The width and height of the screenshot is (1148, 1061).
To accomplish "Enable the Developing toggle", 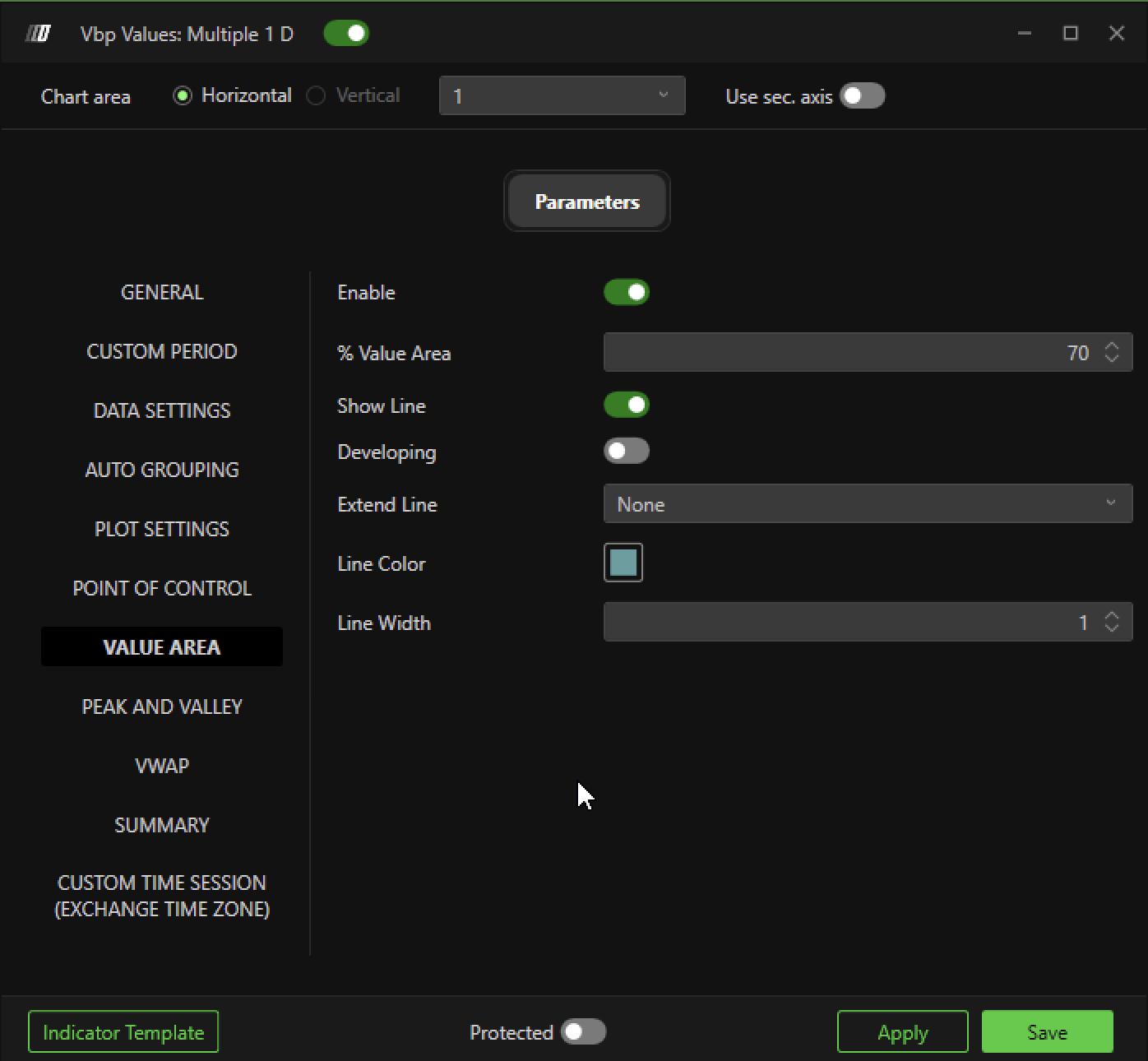I will [627, 452].
